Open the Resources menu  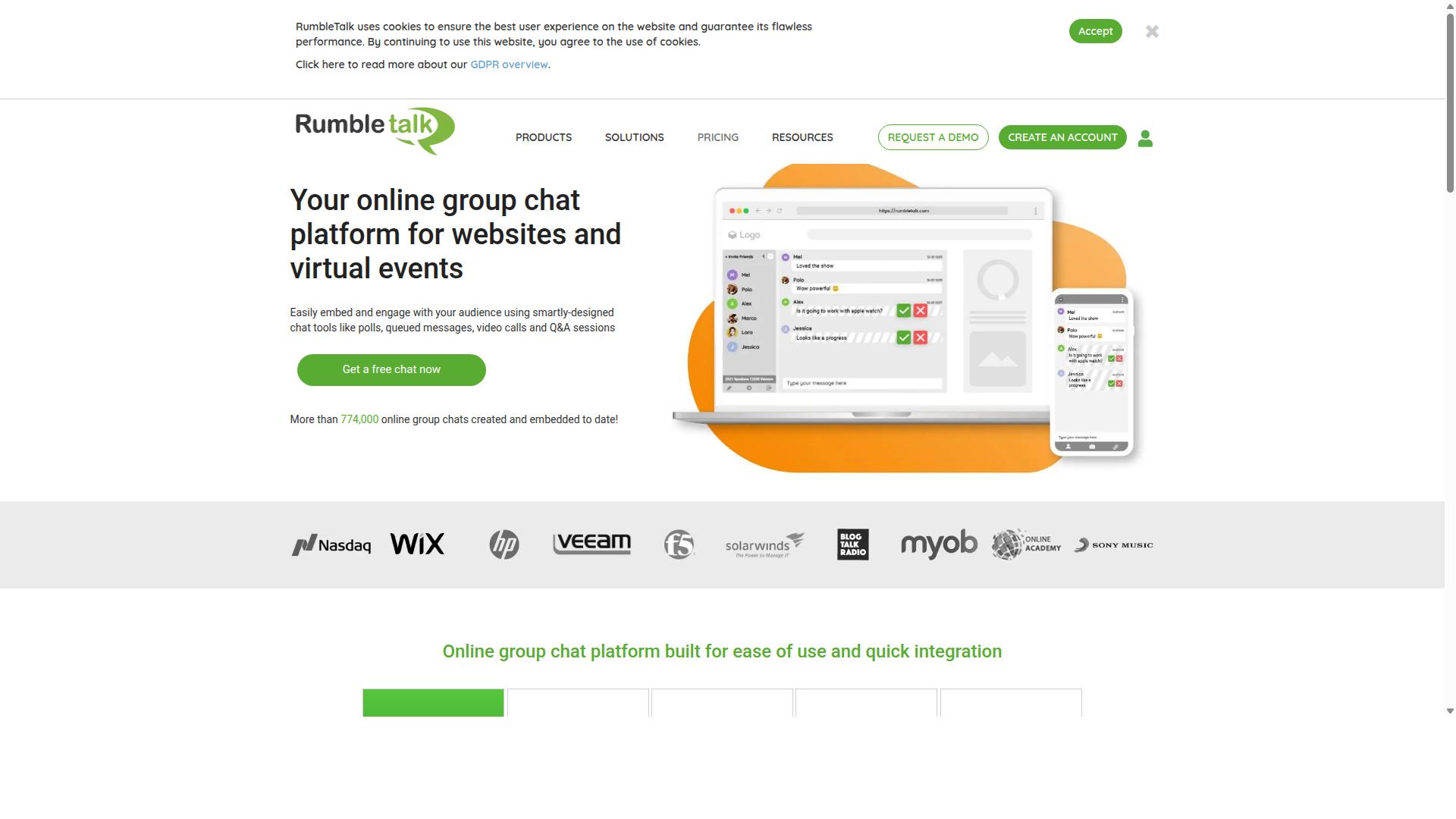tap(802, 137)
